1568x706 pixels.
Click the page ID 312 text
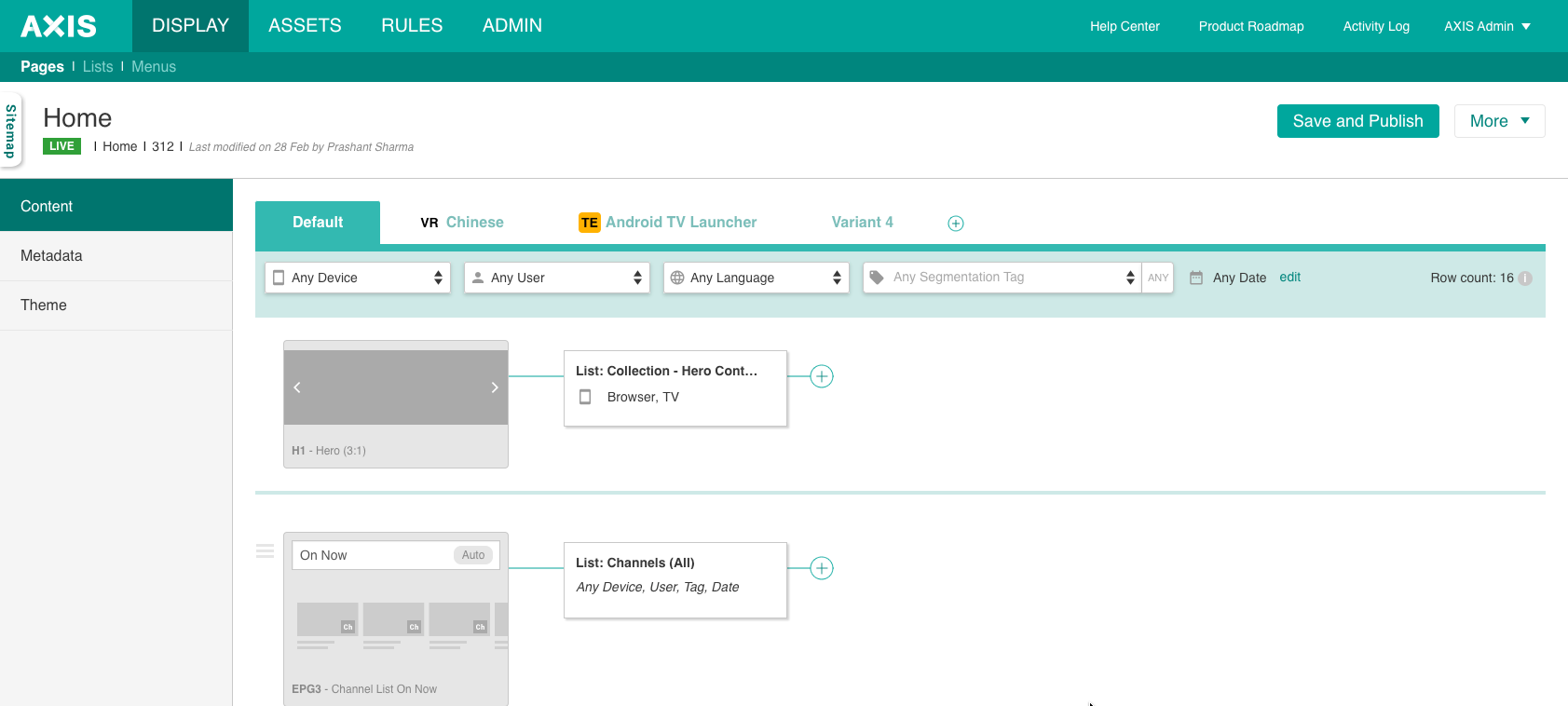[x=163, y=146]
